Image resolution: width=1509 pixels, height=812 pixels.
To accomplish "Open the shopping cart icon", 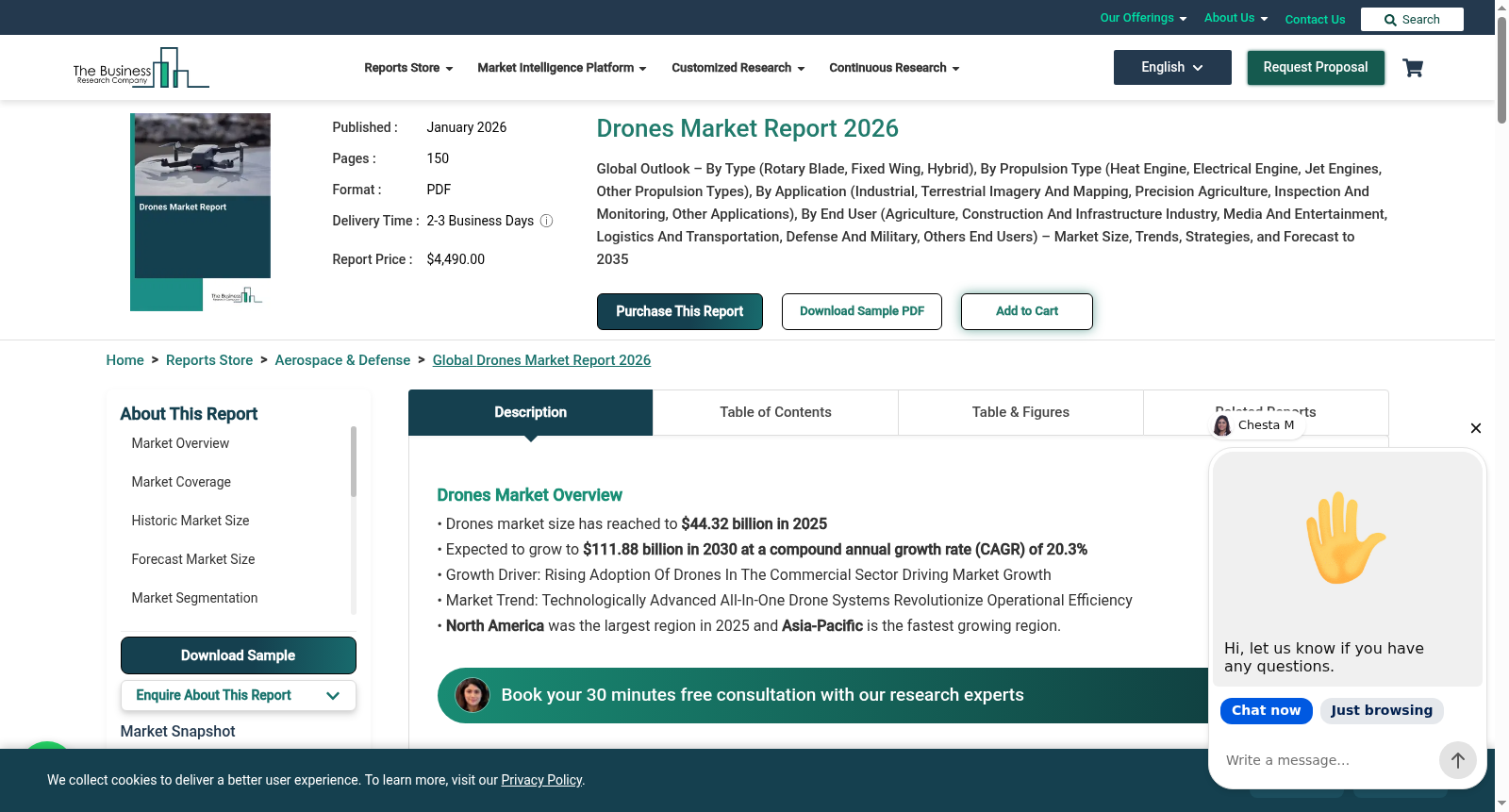I will (1413, 68).
